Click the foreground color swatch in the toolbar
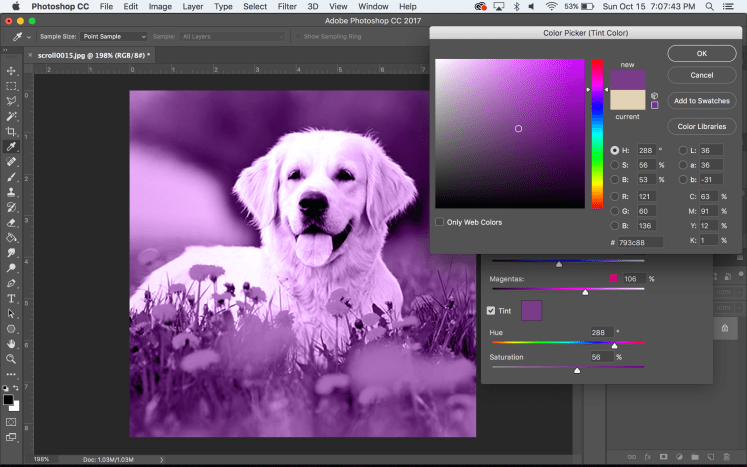This screenshot has width=747, height=467. [x=9, y=400]
